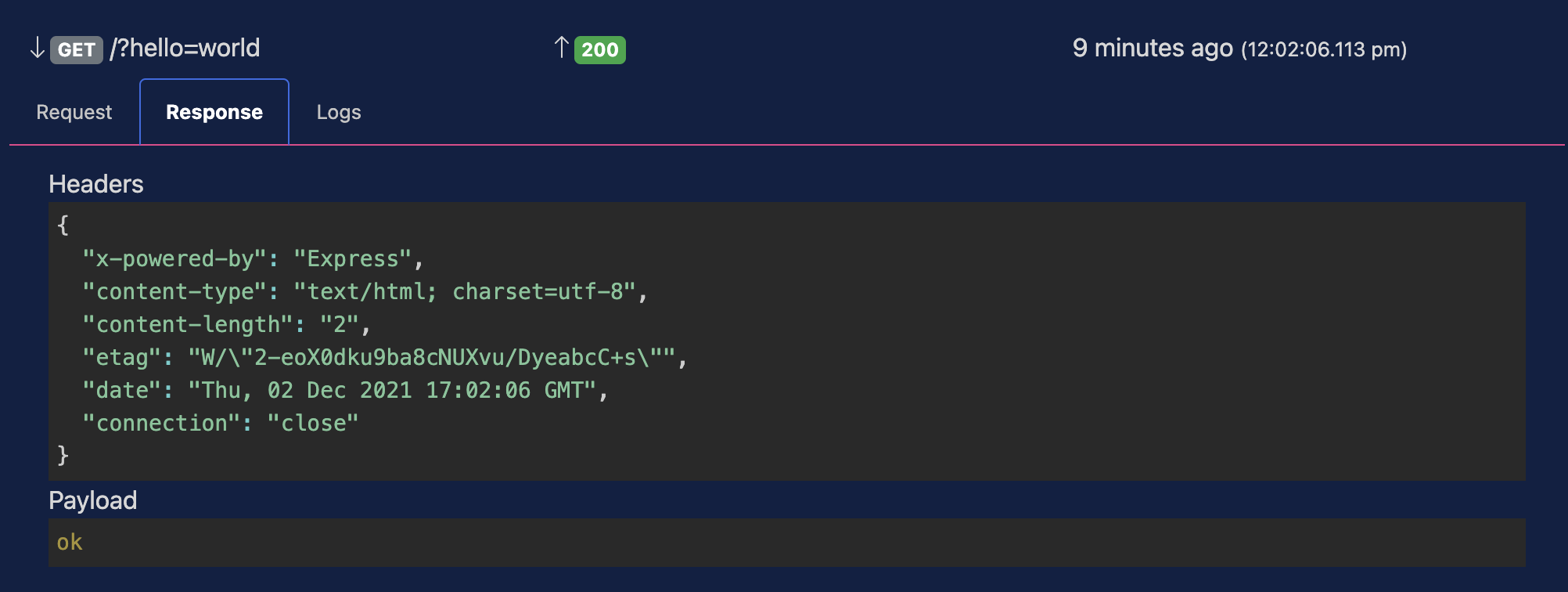The image size is (1568, 592).
Task: Click the Payload section heading
Action: [x=93, y=500]
